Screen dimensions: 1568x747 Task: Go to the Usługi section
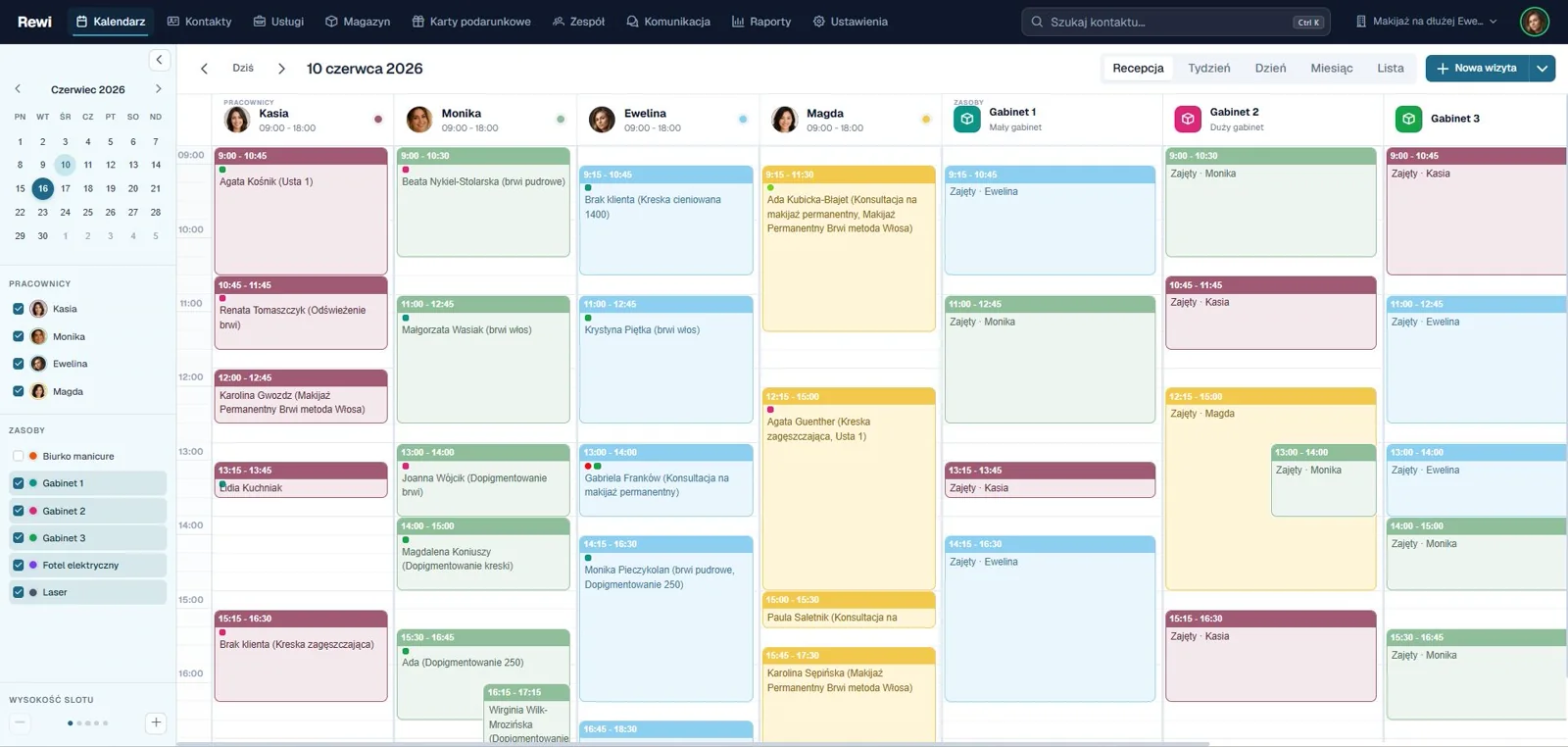tap(278, 22)
